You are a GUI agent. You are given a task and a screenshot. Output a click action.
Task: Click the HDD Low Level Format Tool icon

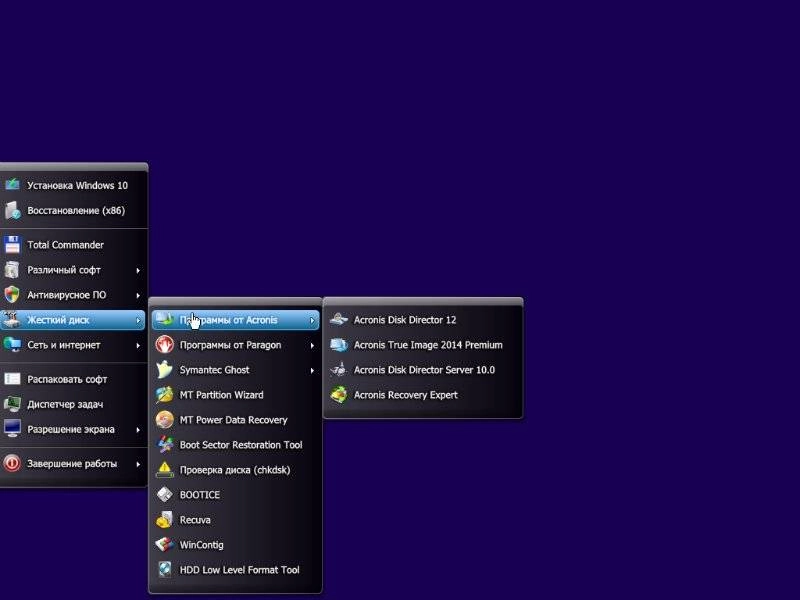point(164,569)
